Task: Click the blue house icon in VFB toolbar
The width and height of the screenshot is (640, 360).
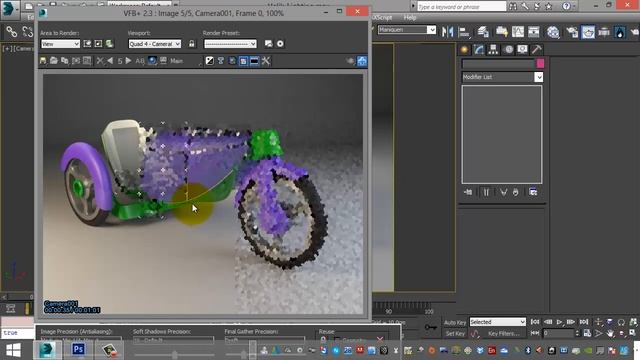Action: click(x=362, y=61)
